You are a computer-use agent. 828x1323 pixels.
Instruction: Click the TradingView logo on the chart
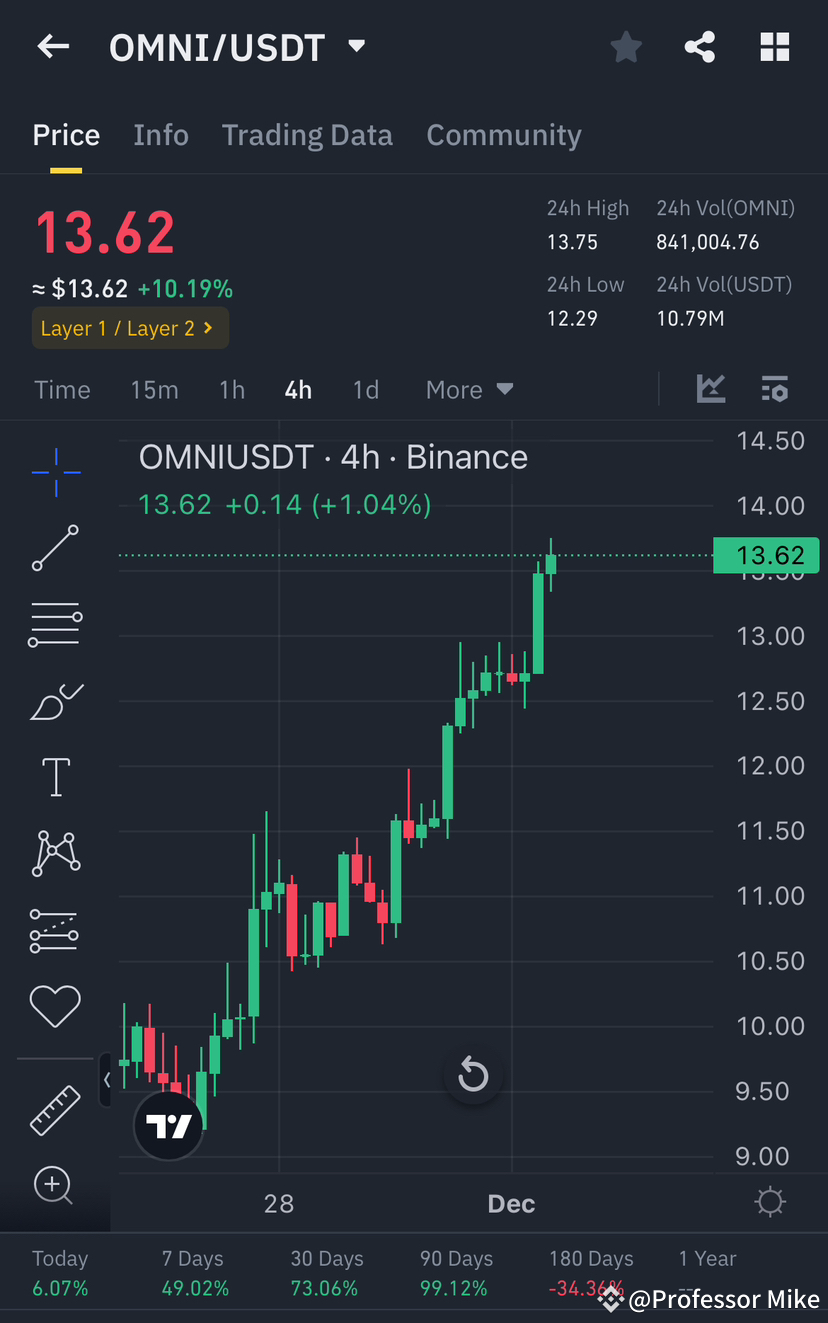(168, 1125)
